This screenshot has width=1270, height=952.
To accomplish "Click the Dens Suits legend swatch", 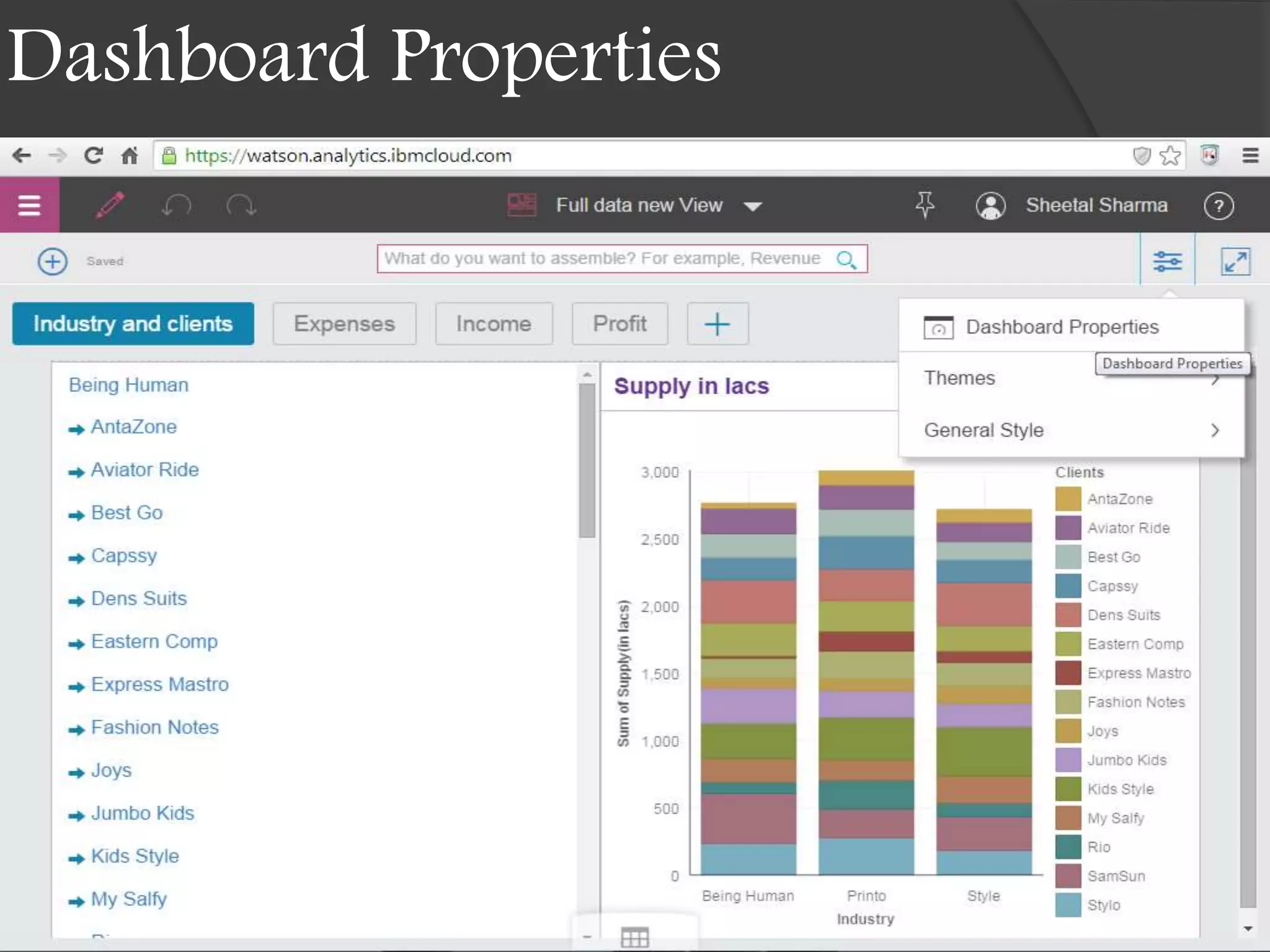I will (1068, 615).
